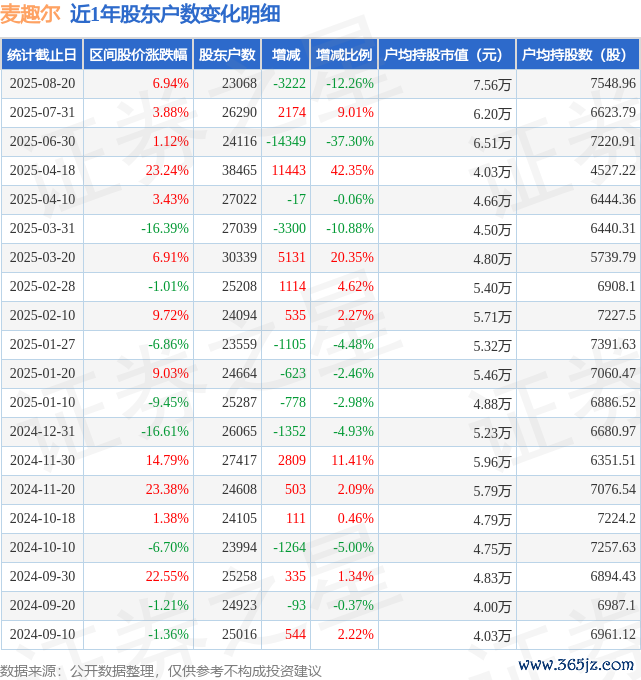Open the www.365jz.com website link
The height and width of the screenshot is (680, 641).
[x=576, y=665]
